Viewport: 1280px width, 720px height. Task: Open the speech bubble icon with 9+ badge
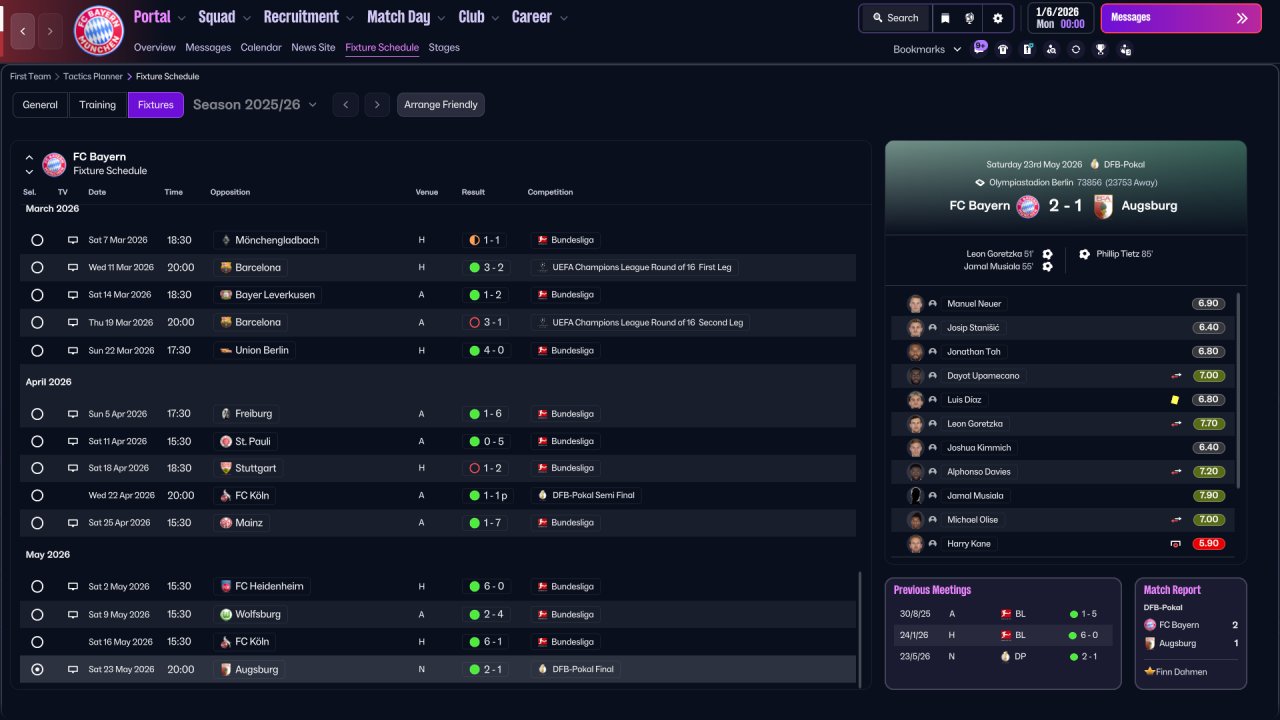point(979,48)
